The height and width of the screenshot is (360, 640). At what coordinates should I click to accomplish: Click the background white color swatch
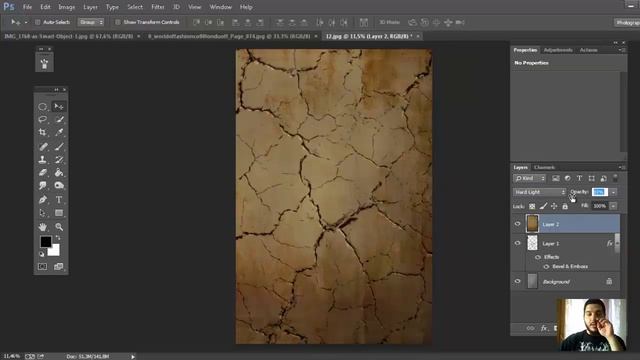56,252
